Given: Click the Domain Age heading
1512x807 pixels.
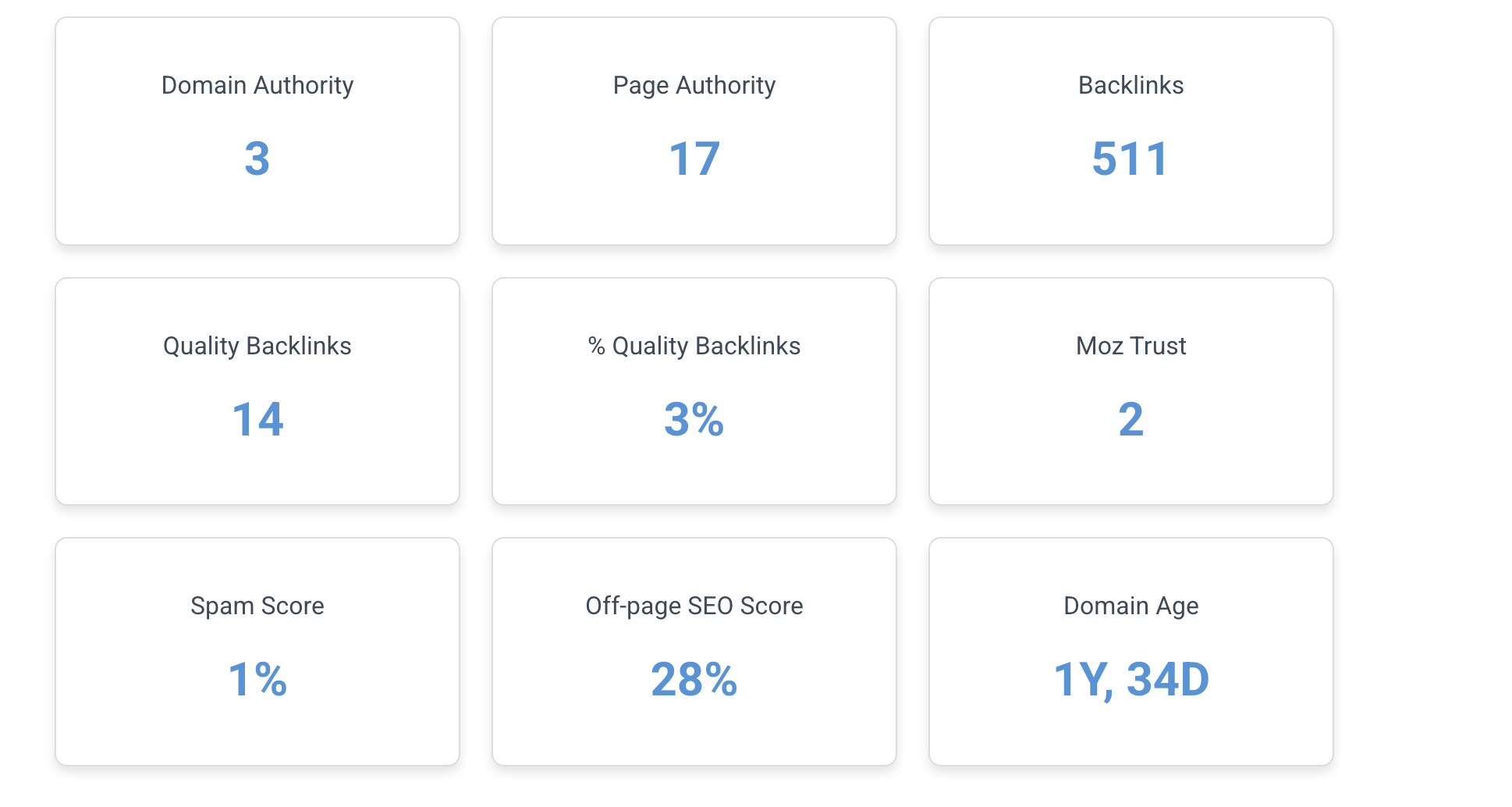Looking at the screenshot, I should pyautogui.click(x=1130, y=606).
